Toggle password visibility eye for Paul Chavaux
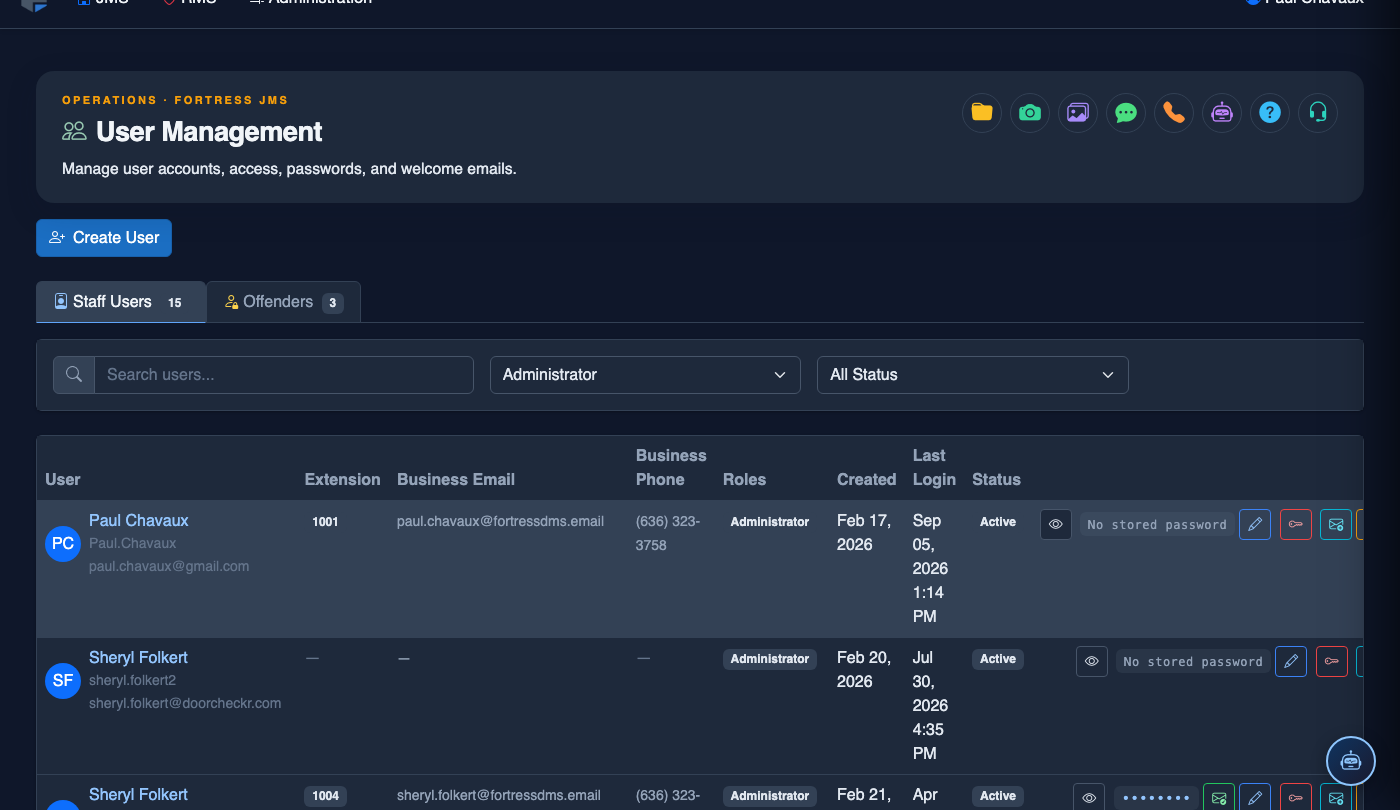Viewport: 1400px width, 810px height. click(x=1056, y=525)
